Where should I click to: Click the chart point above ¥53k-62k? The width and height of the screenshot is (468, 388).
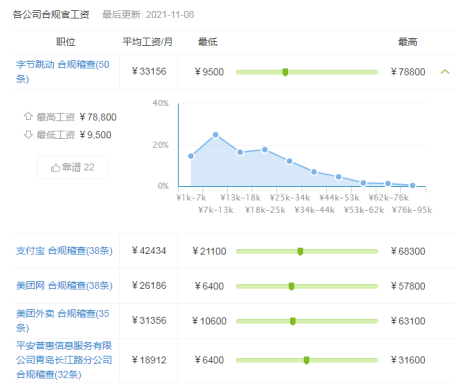click(363, 183)
